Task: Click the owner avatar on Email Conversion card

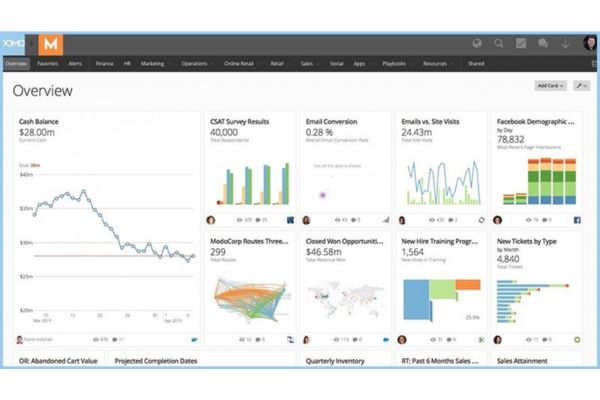Action: pos(306,220)
